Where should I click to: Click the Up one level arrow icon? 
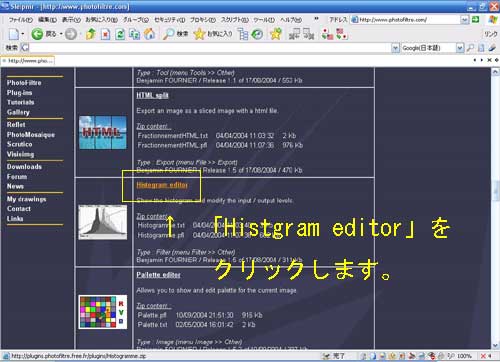[x=91, y=34]
